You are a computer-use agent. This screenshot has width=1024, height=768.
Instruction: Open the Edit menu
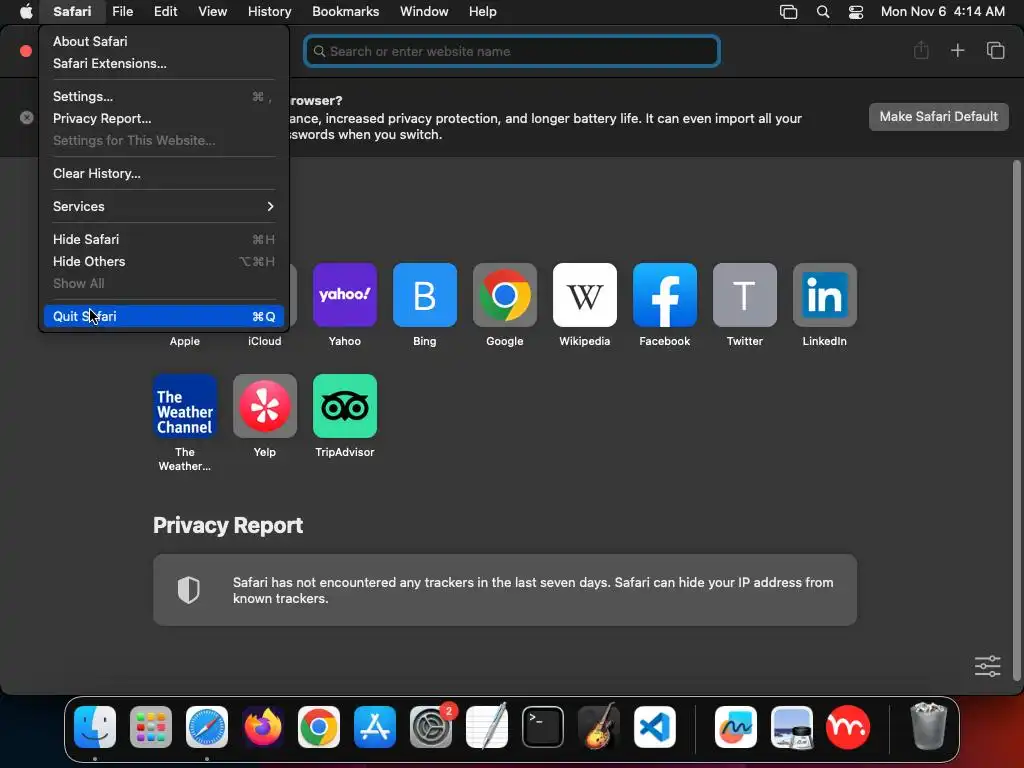pyautogui.click(x=165, y=11)
